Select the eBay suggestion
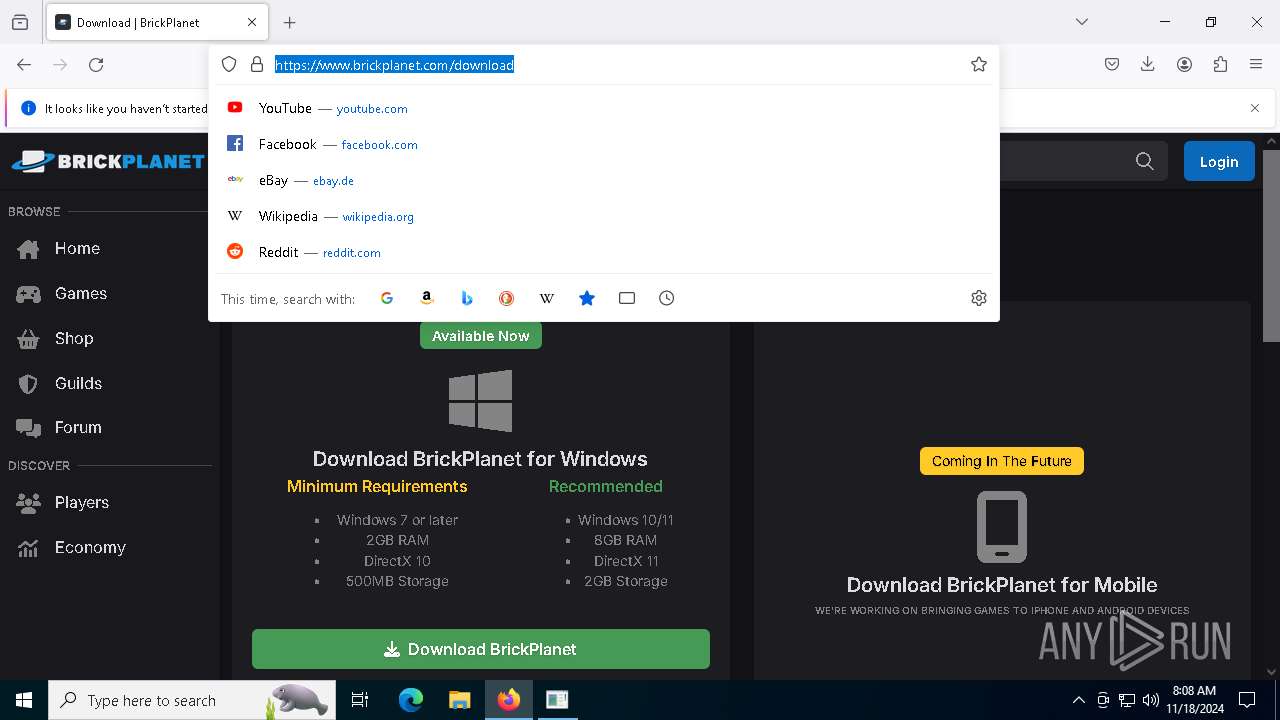The image size is (1280, 720). [x=604, y=180]
